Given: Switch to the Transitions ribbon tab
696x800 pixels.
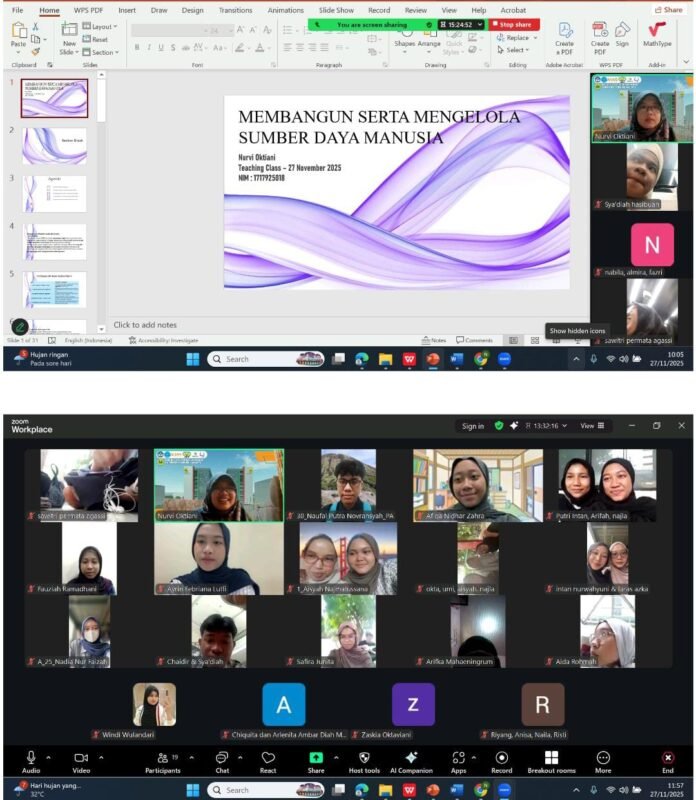Looking at the screenshot, I should (235, 10).
